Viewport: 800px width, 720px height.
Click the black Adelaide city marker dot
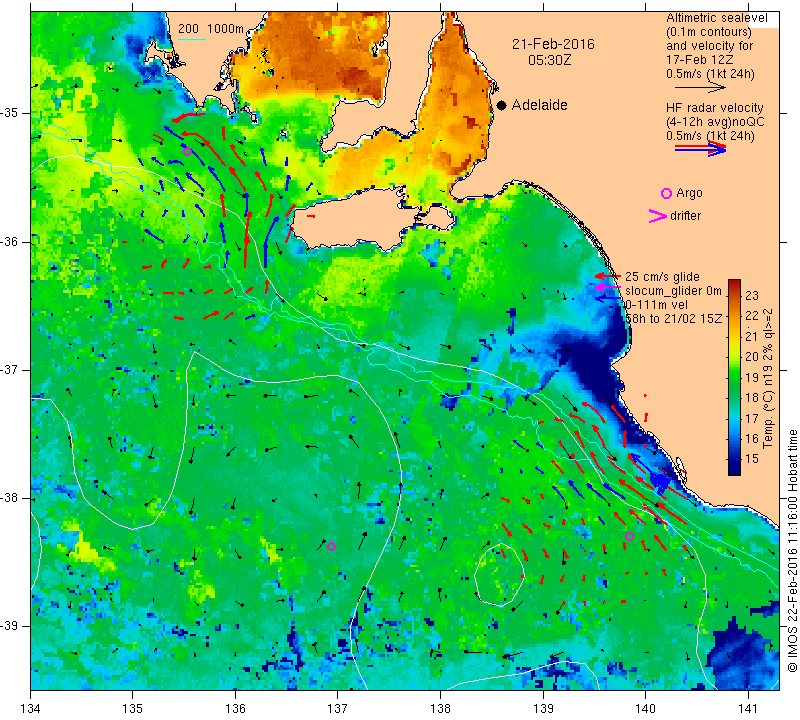coord(502,105)
